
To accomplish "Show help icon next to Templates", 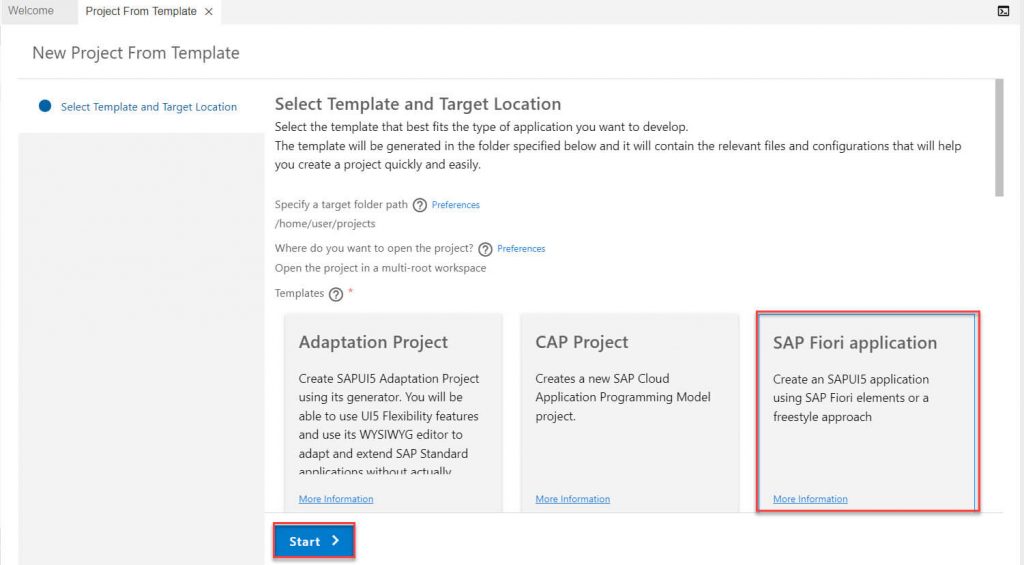I will [x=336, y=294].
